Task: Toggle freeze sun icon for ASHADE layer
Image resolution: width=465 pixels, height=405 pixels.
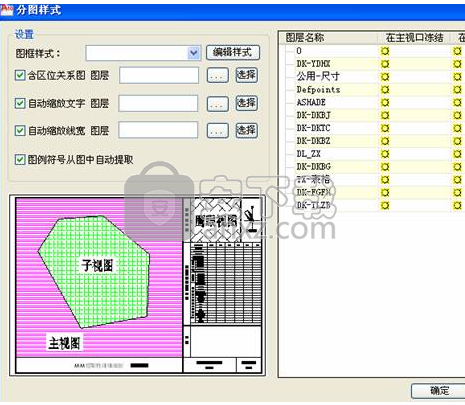Action: tap(385, 102)
